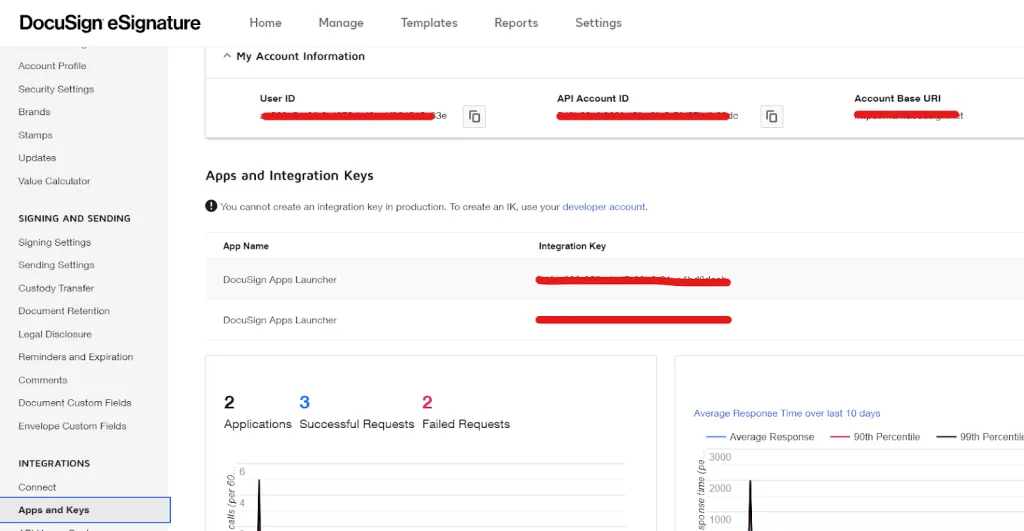
Task: Open the Reports tab
Action: [x=516, y=23]
